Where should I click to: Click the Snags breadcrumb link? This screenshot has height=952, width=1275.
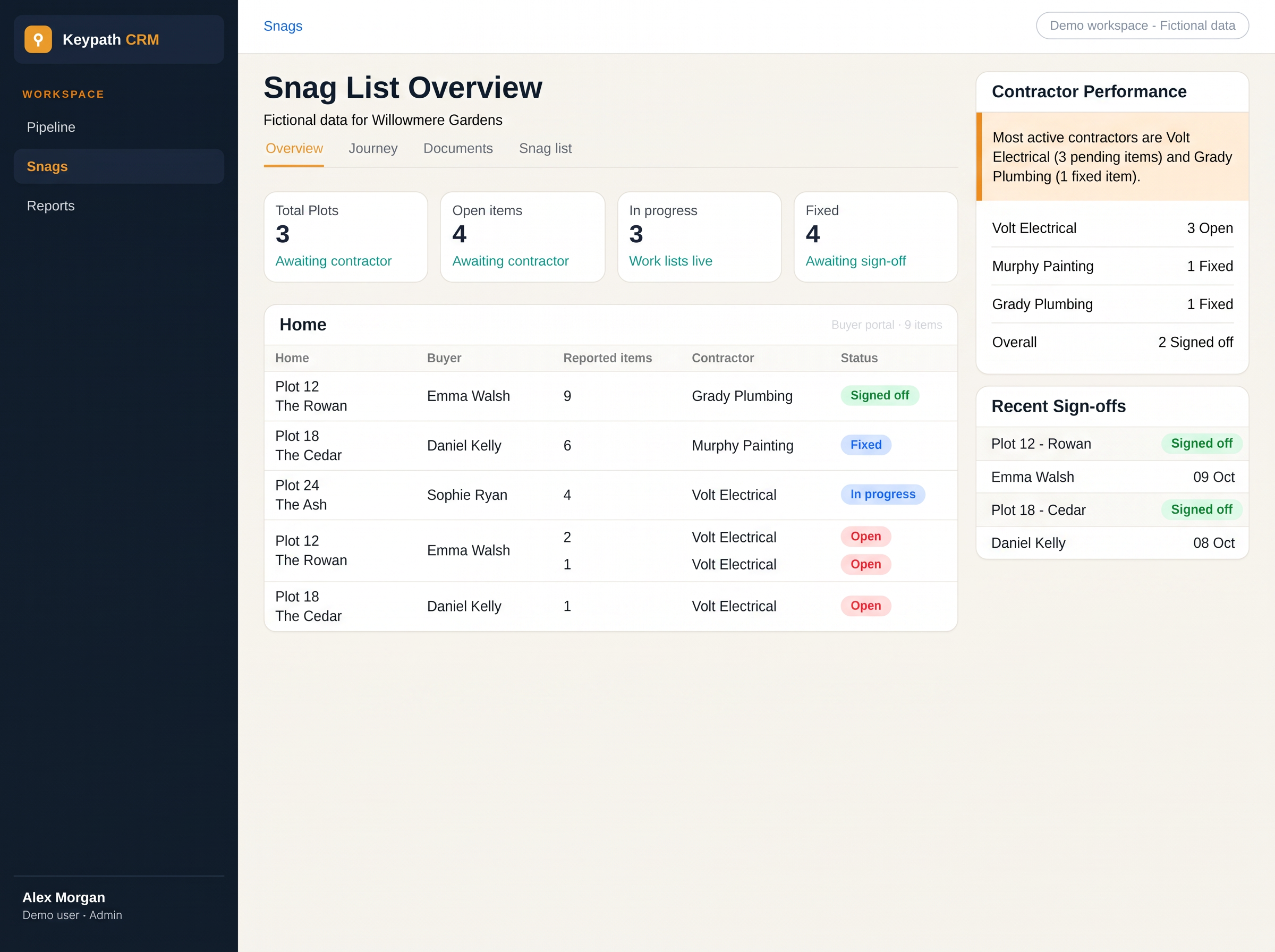[283, 26]
